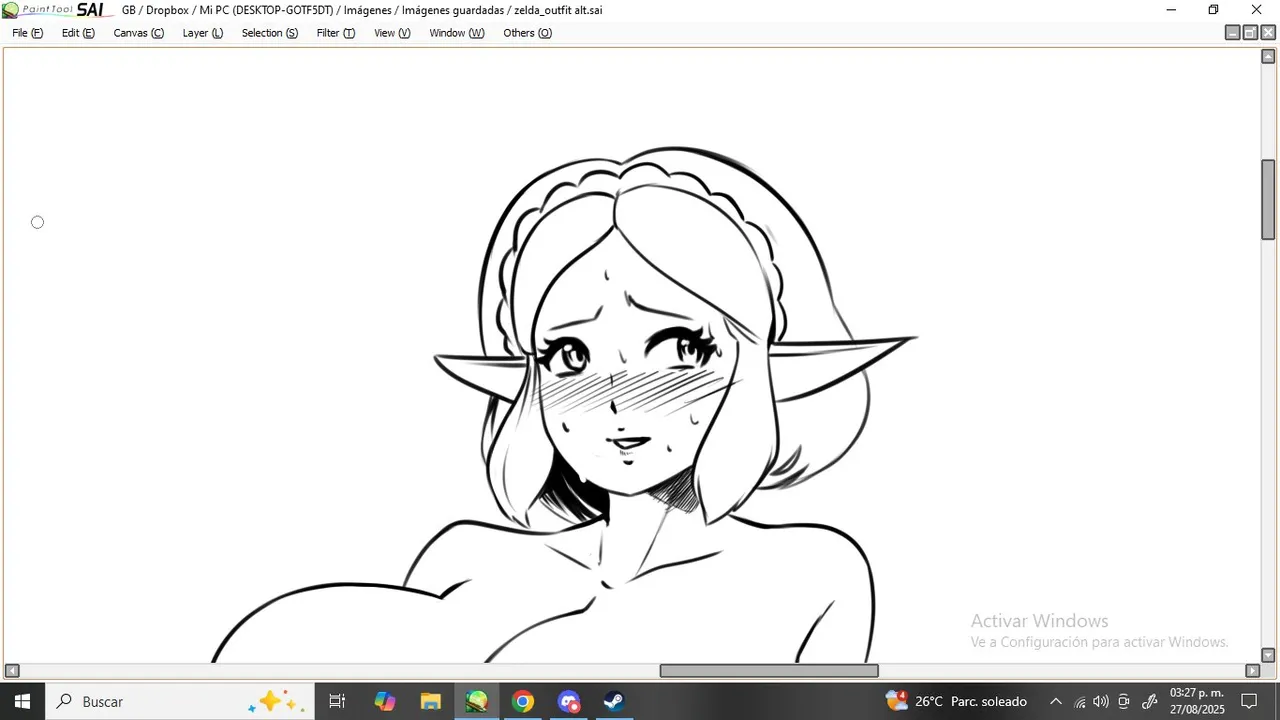Screen dimensions: 1280x720
Task: Click the horizontal scrollbar left arrow
Action: 12,671
